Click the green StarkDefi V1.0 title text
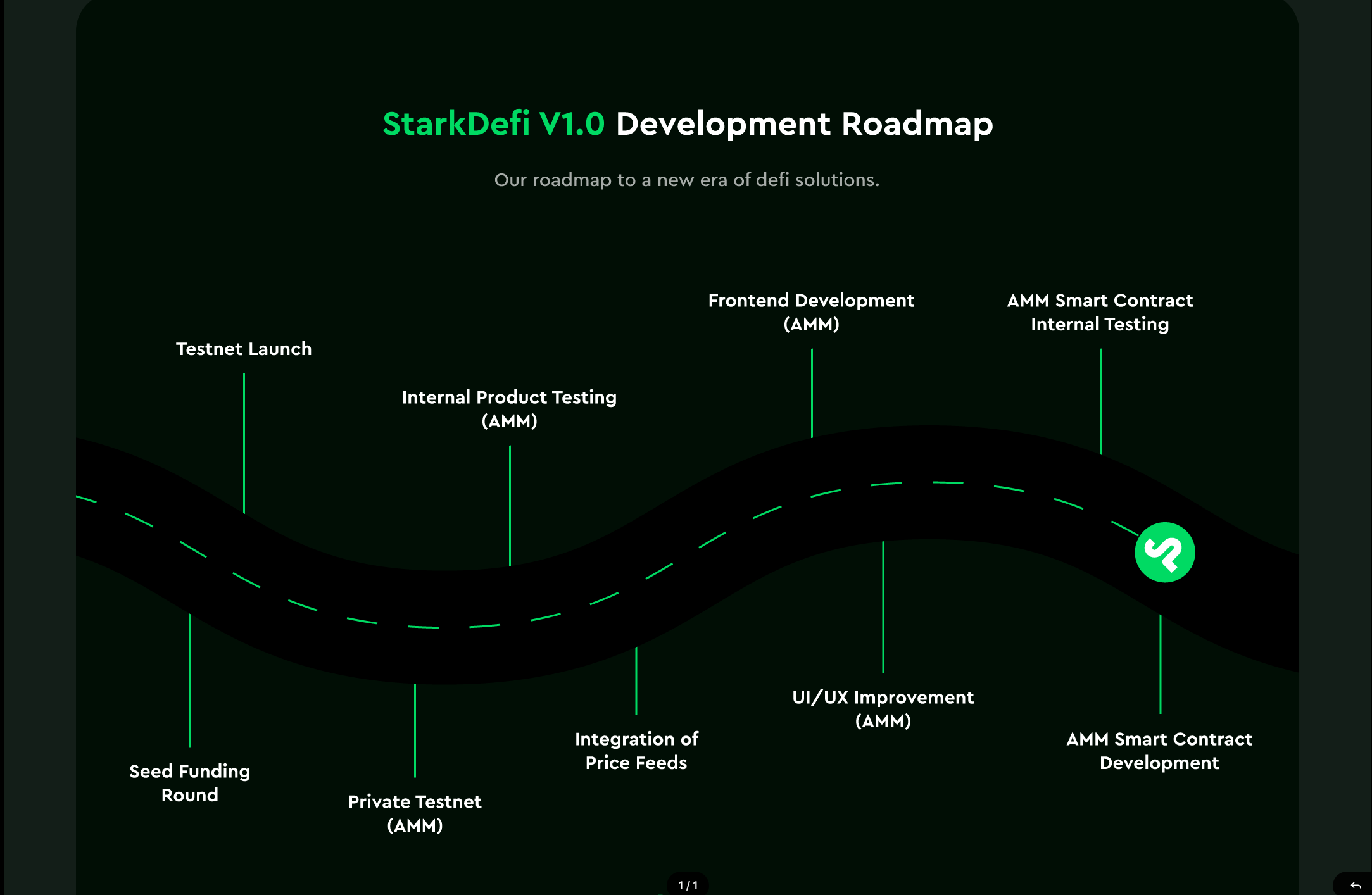 point(494,123)
